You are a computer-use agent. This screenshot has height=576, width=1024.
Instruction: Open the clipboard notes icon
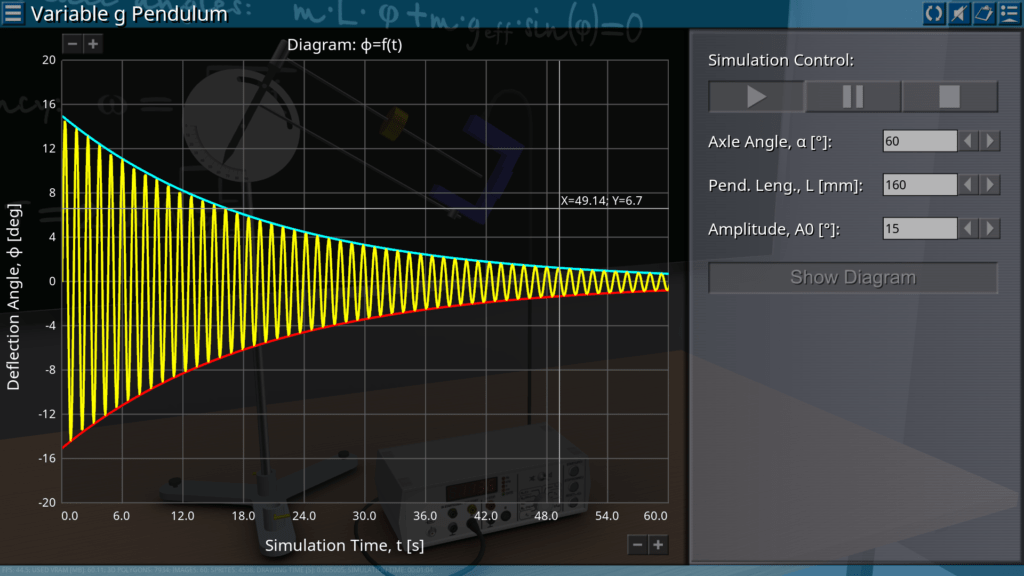coord(983,13)
